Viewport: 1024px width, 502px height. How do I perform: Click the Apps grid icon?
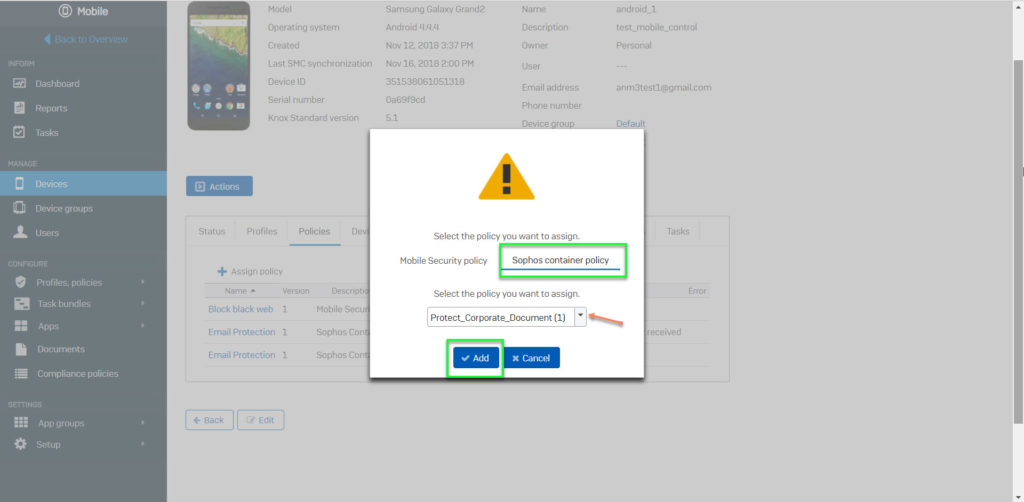point(21,326)
